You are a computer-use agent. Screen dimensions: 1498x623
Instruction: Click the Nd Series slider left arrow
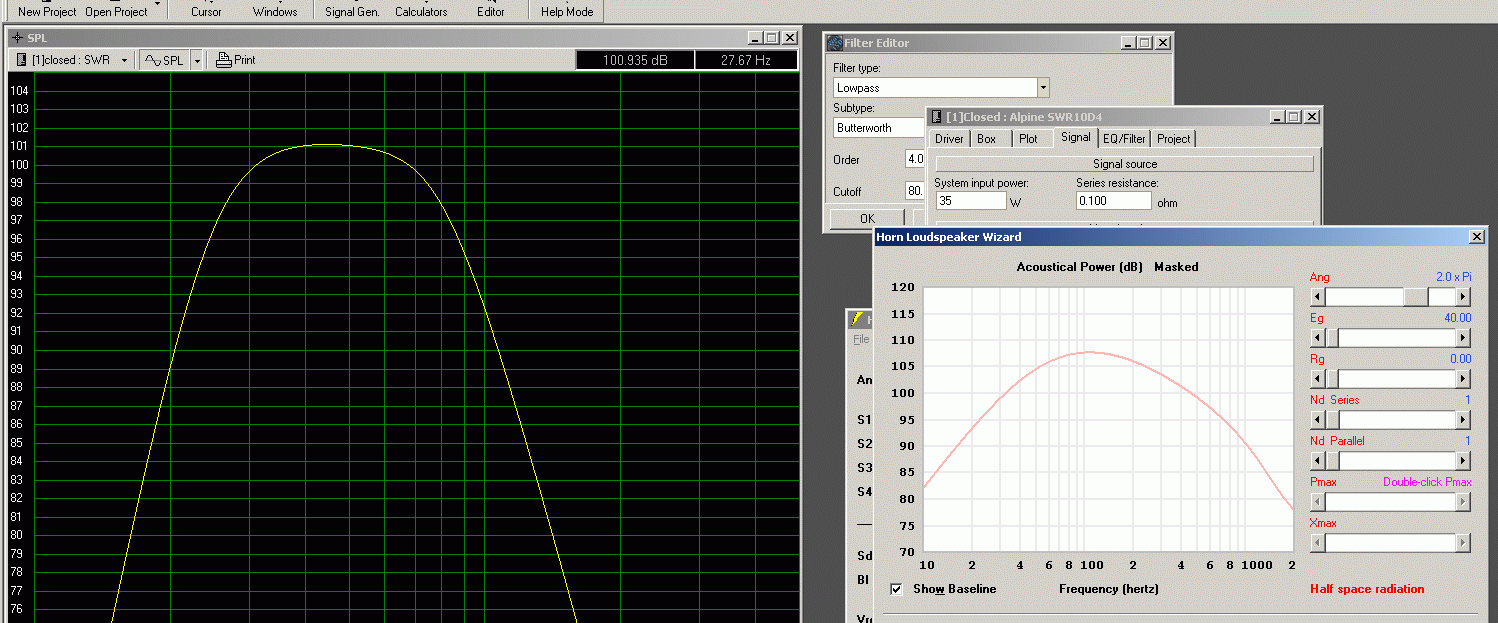(x=1317, y=420)
